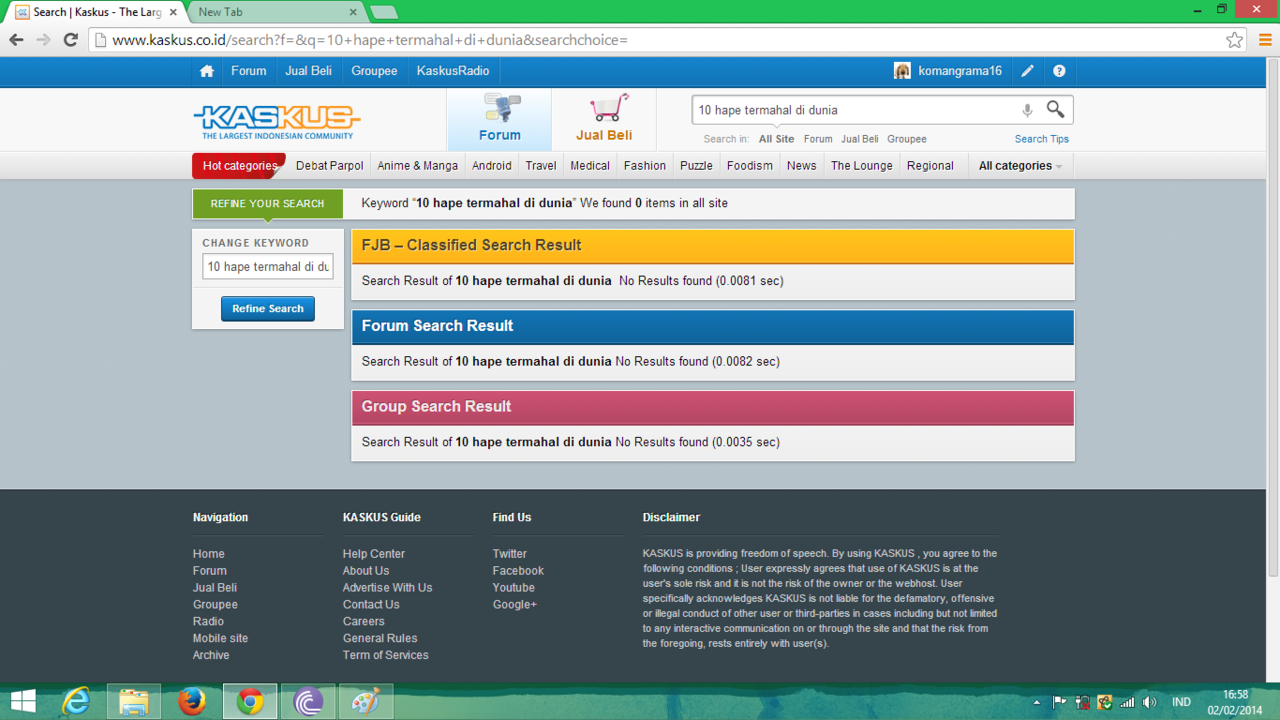The height and width of the screenshot is (720, 1280).
Task: Open the footer Help Center link
Action: pyautogui.click(x=373, y=554)
